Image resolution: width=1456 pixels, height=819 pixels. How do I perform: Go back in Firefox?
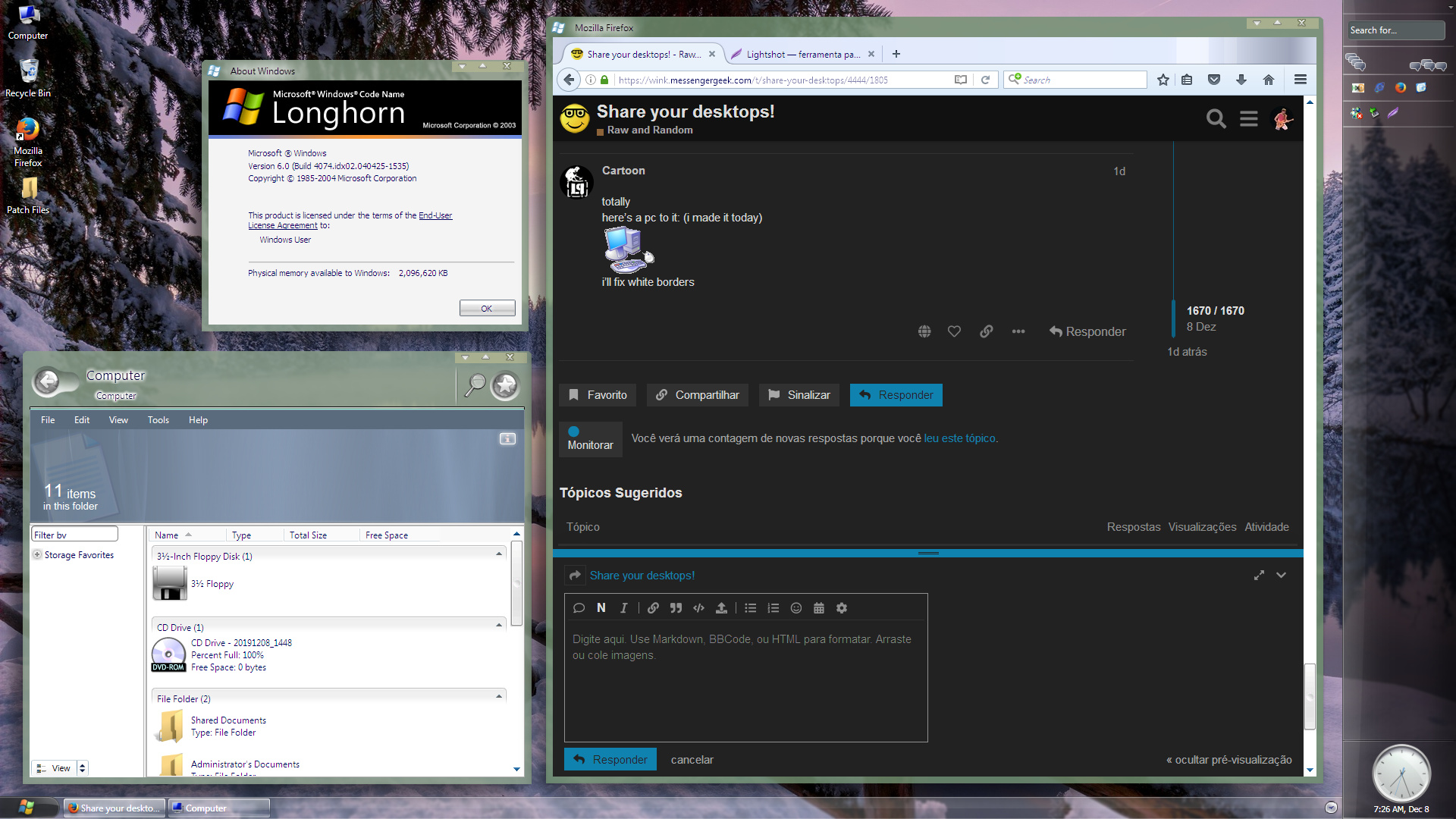(x=569, y=80)
